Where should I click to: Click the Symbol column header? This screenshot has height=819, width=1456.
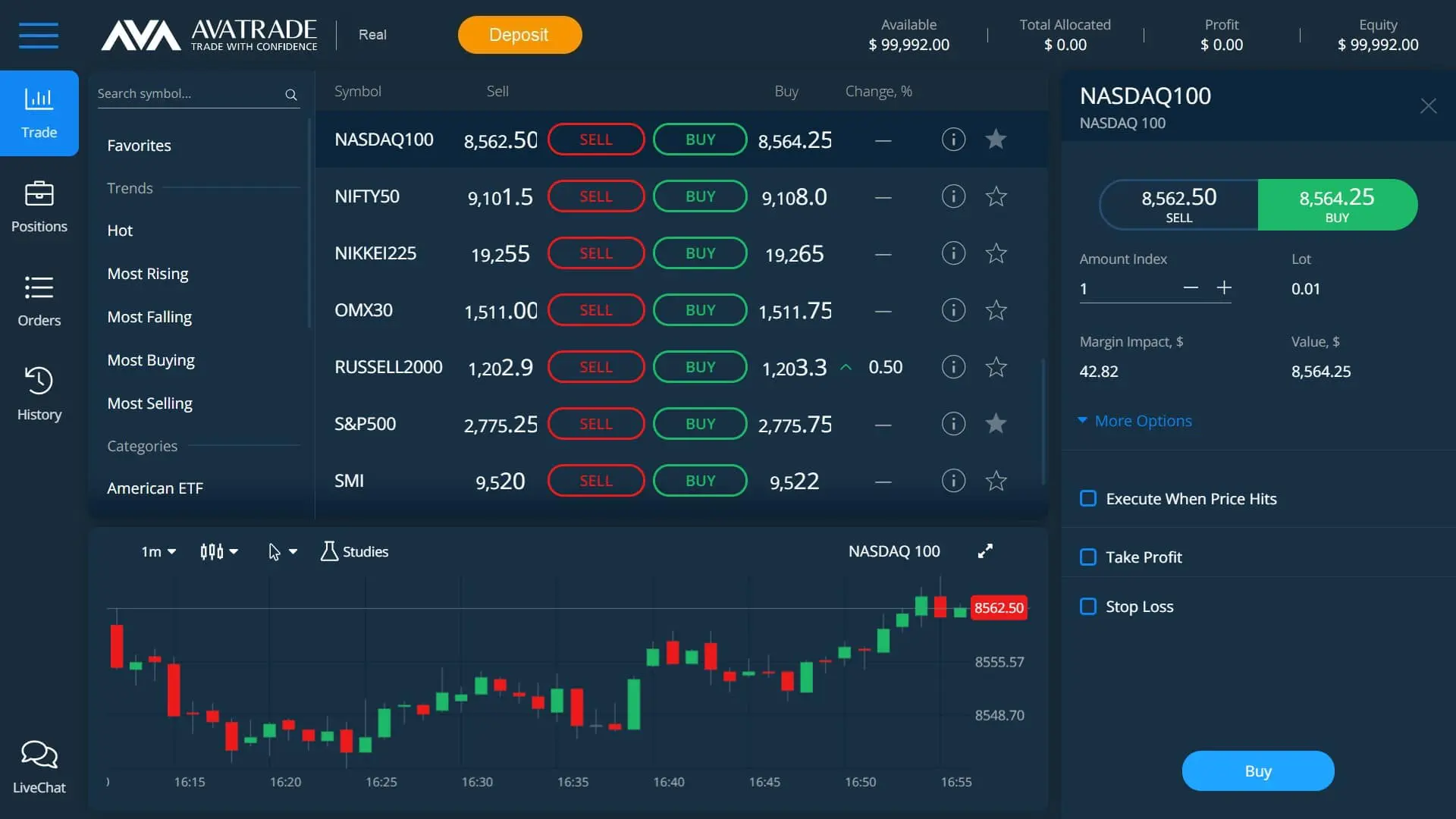(x=358, y=91)
